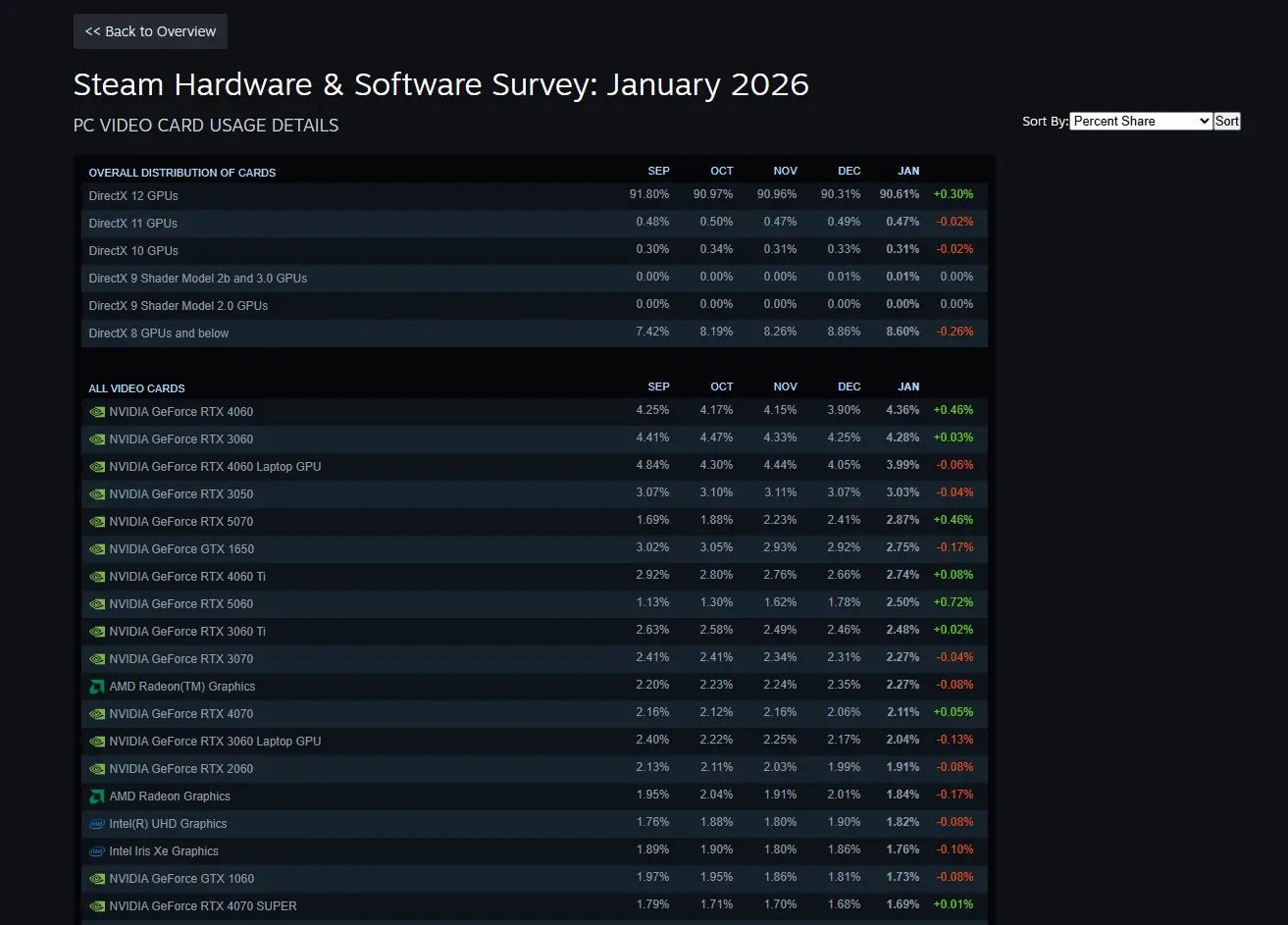Open the Sort By Percent Share dropdown
This screenshot has width=1288, height=925.
[1141, 121]
